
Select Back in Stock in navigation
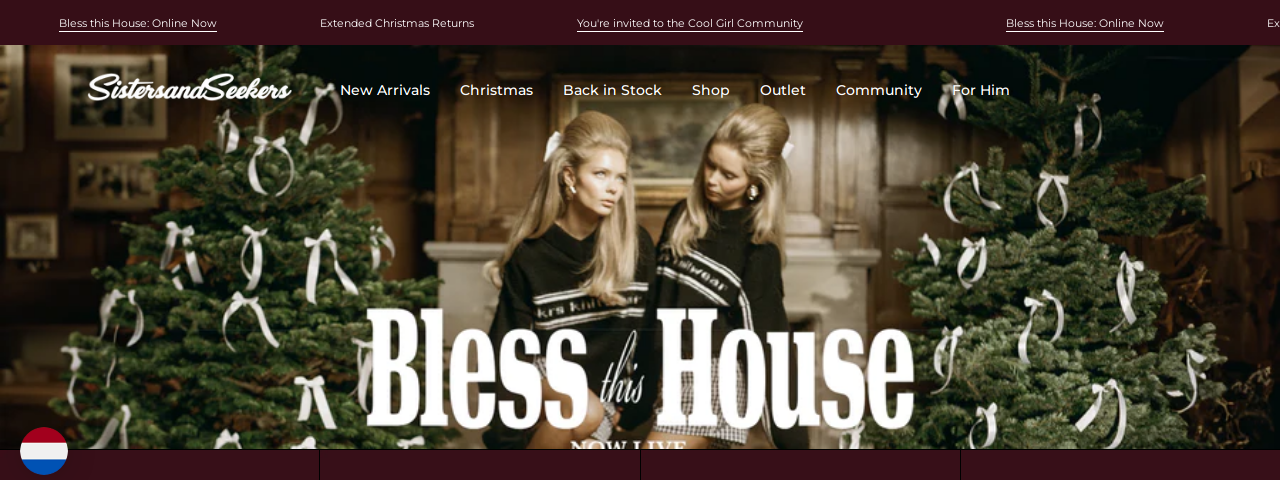(x=612, y=90)
